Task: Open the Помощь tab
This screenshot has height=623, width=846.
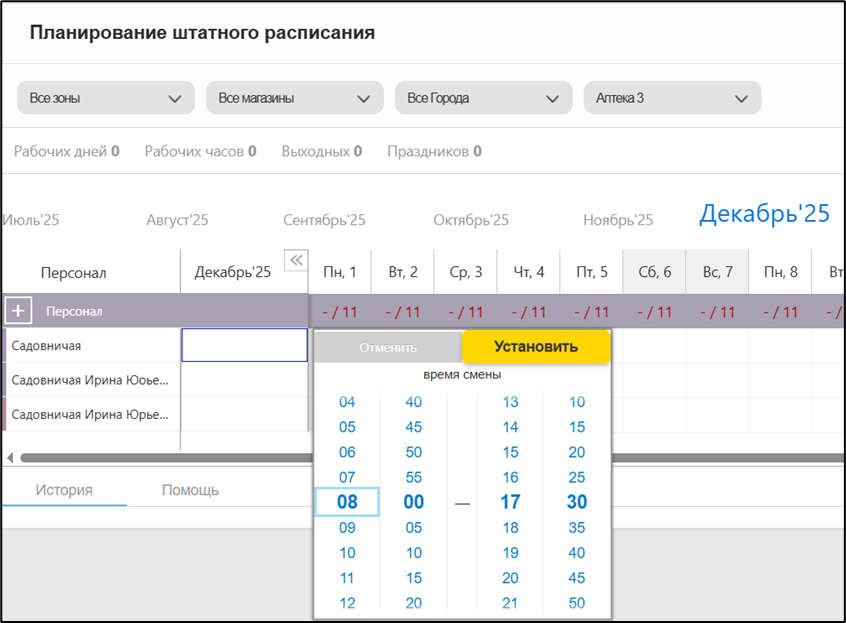Action: (x=190, y=490)
